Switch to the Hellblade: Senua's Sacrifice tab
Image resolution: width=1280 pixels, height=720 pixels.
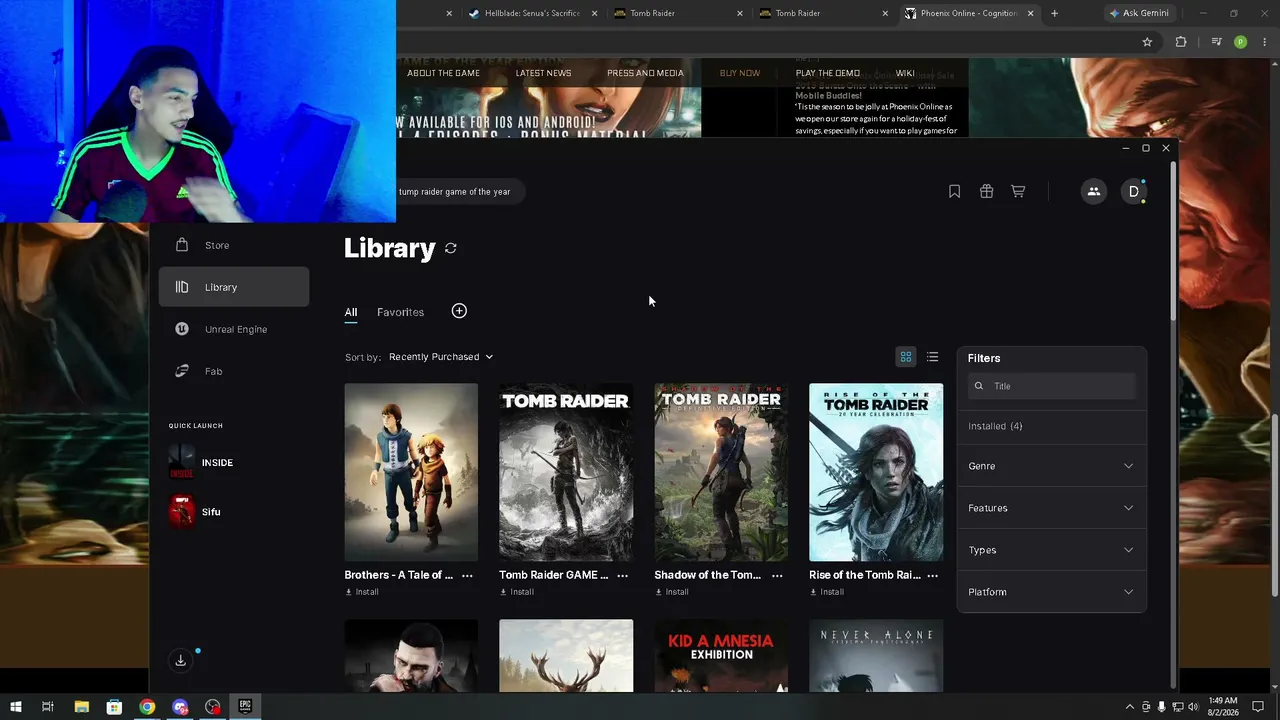(x=530, y=13)
